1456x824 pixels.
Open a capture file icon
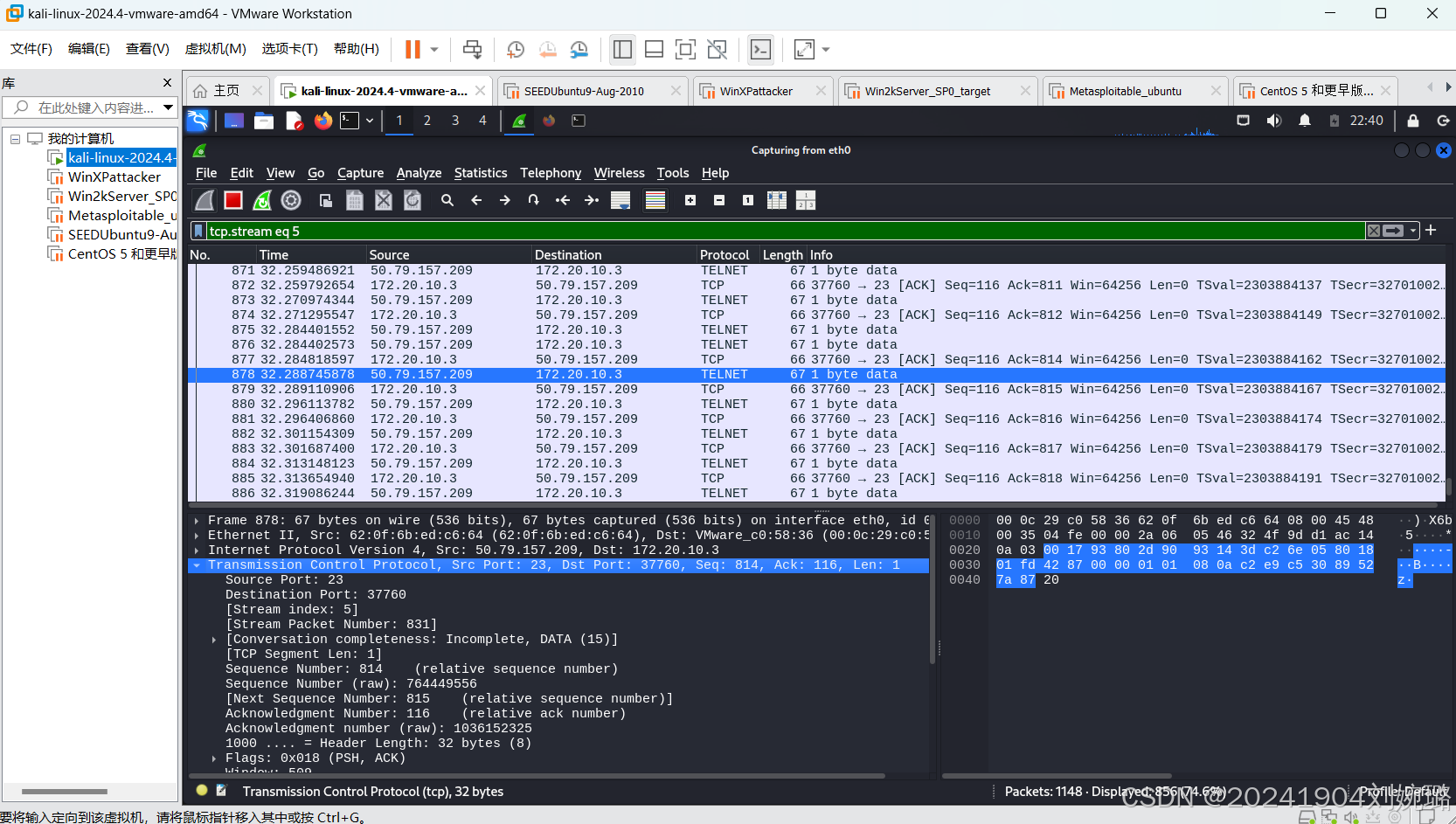point(326,201)
